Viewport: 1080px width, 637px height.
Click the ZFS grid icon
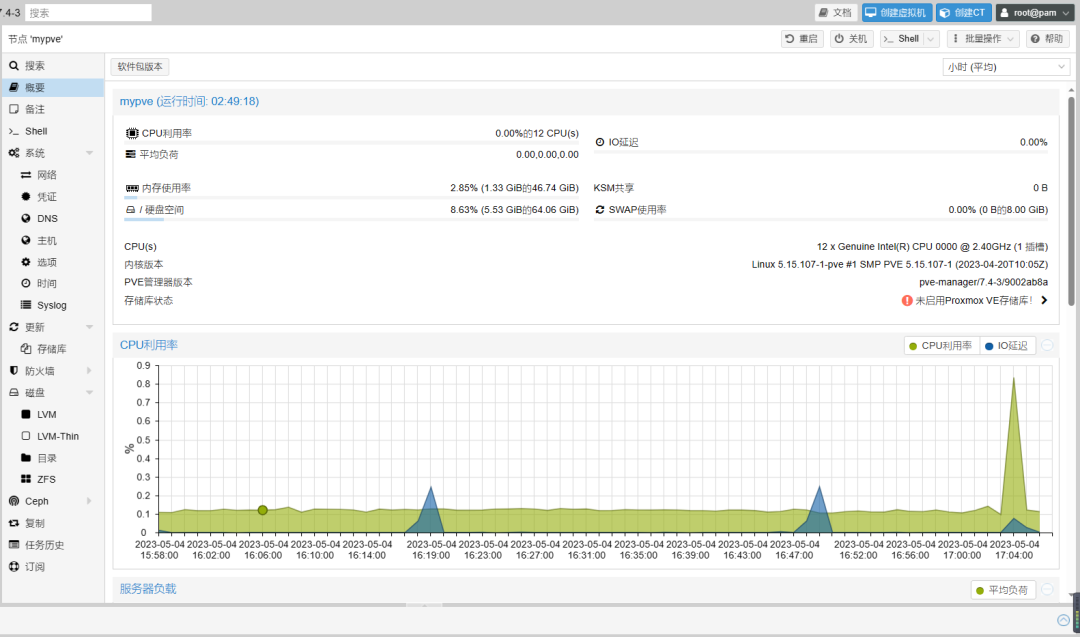26,480
